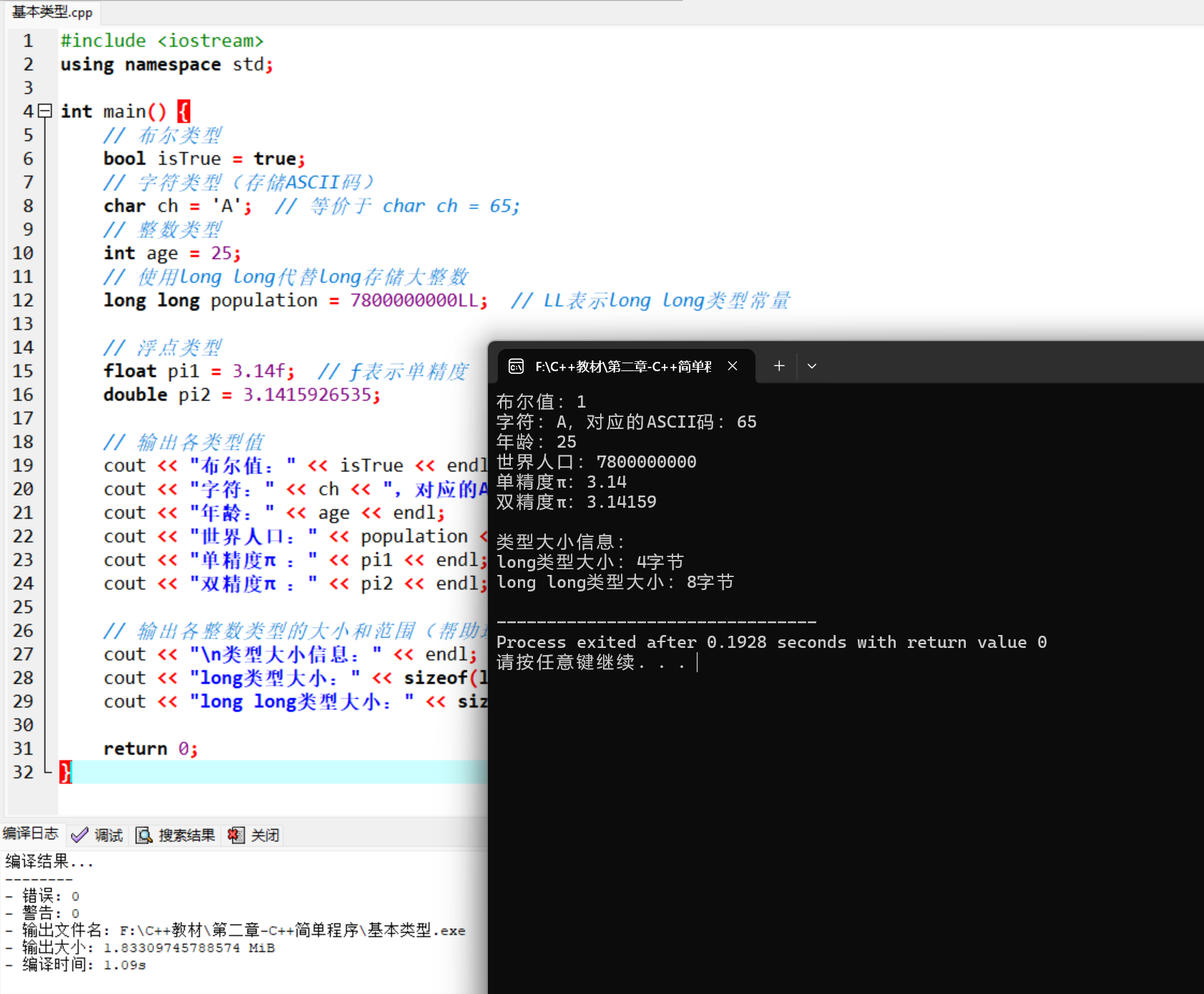1204x994 pixels.
Task: Click terminal output '类型大小信息:'
Action: tap(562, 542)
